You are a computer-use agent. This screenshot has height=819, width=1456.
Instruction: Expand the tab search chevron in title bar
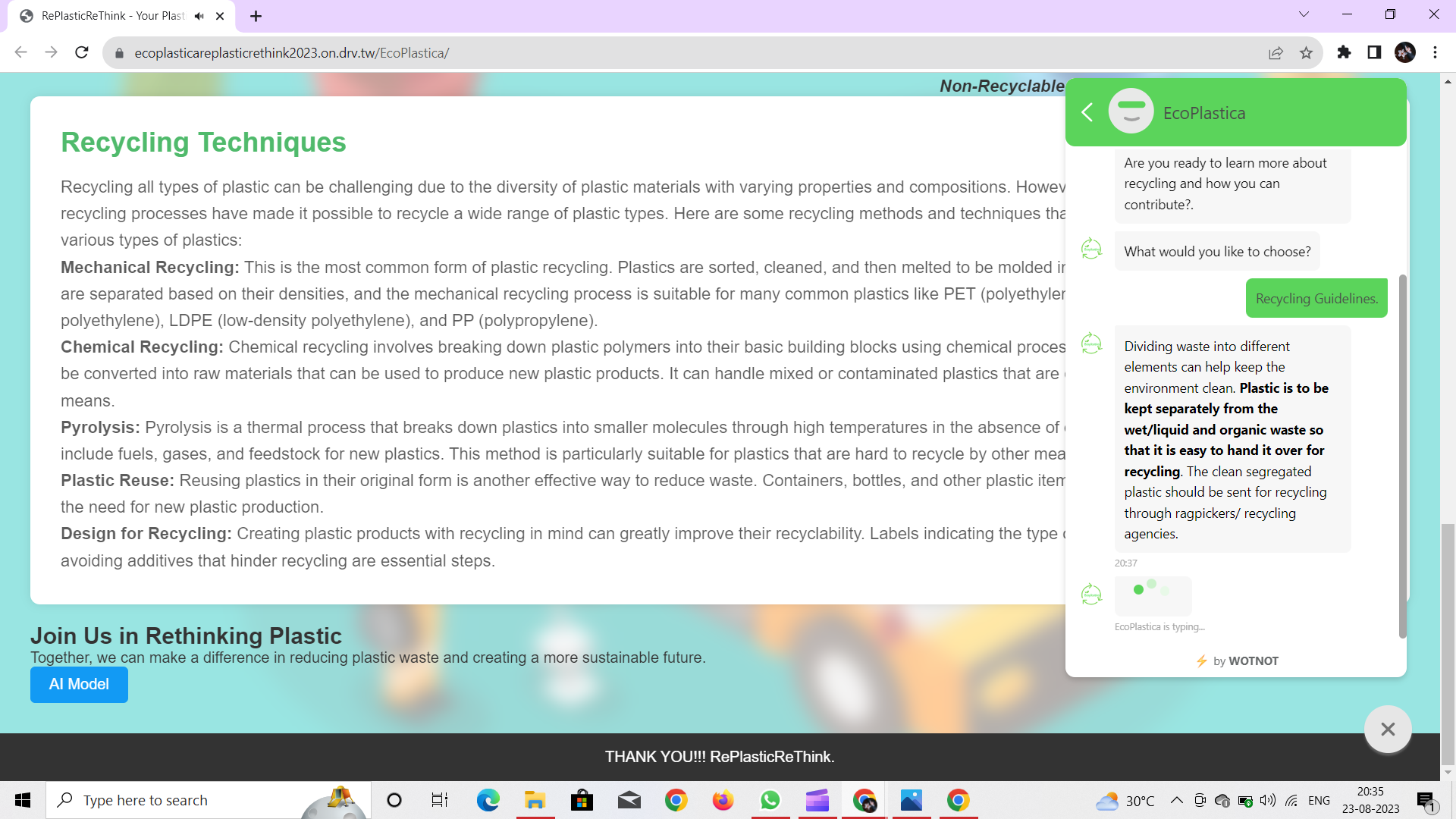[1304, 14]
